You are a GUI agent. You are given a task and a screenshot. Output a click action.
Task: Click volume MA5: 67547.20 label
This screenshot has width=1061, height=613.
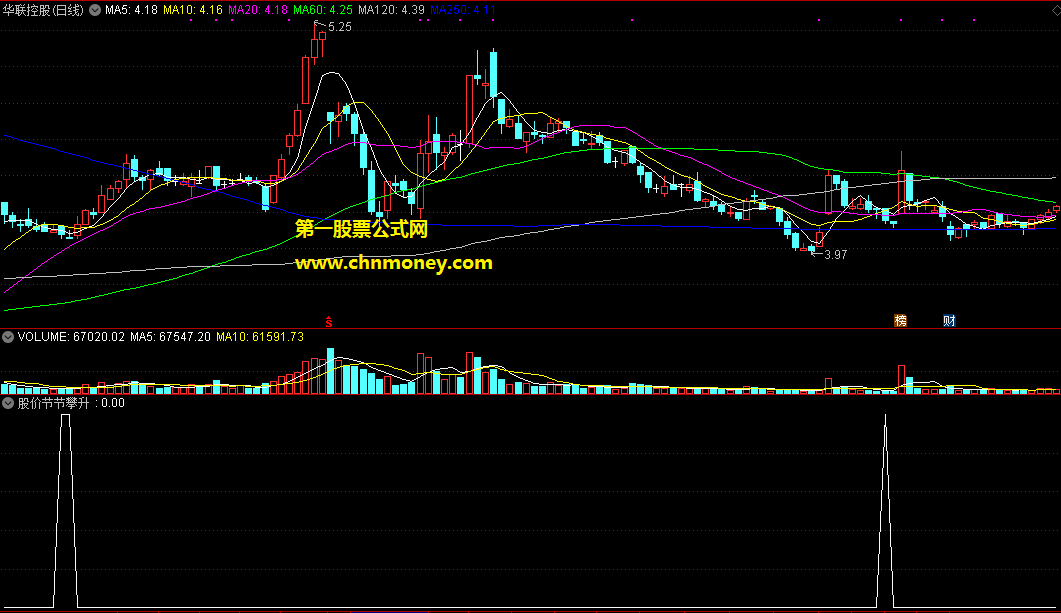[x=171, y=337]
